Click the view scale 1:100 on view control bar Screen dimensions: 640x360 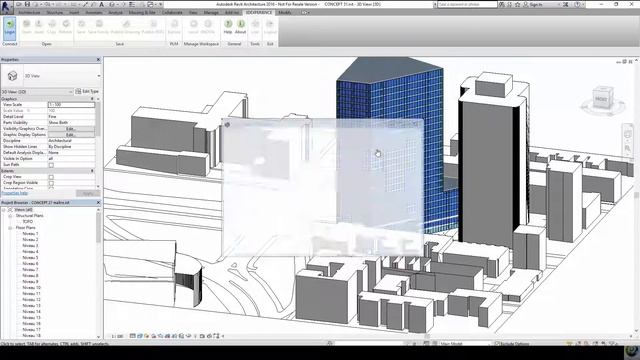pos(117,336)
